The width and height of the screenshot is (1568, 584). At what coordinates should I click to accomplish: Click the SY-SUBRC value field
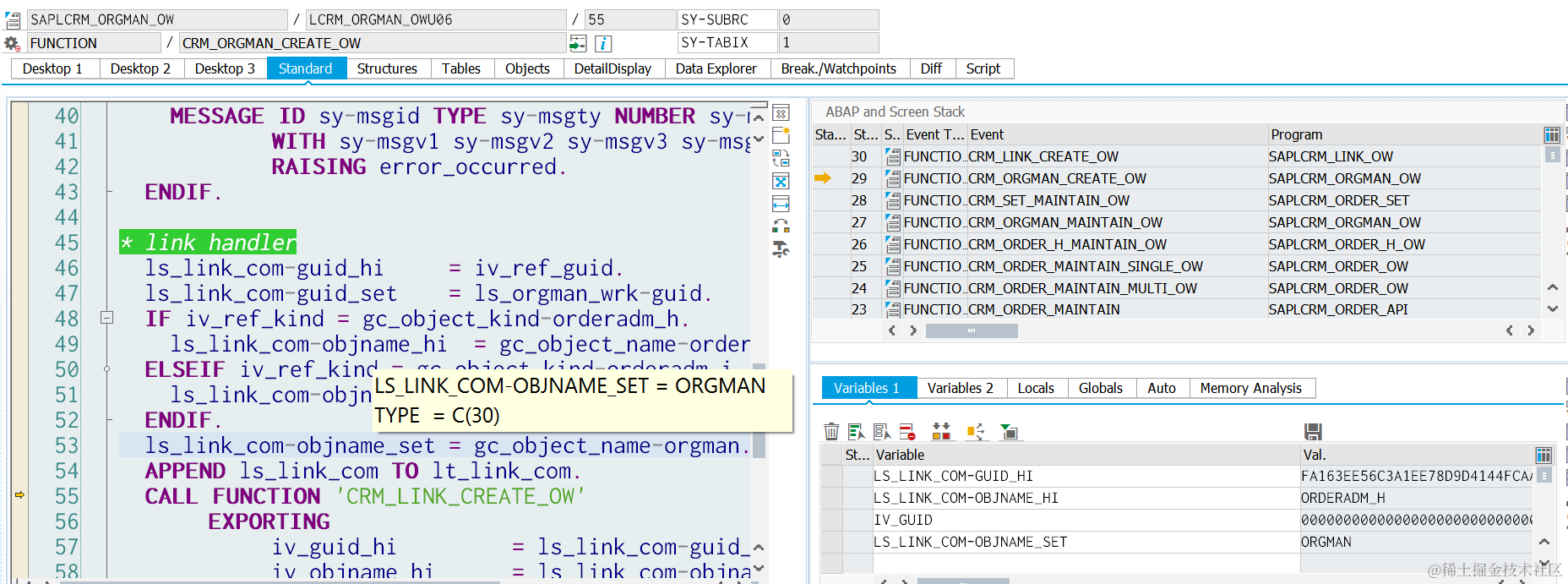(x=828, y=19)
